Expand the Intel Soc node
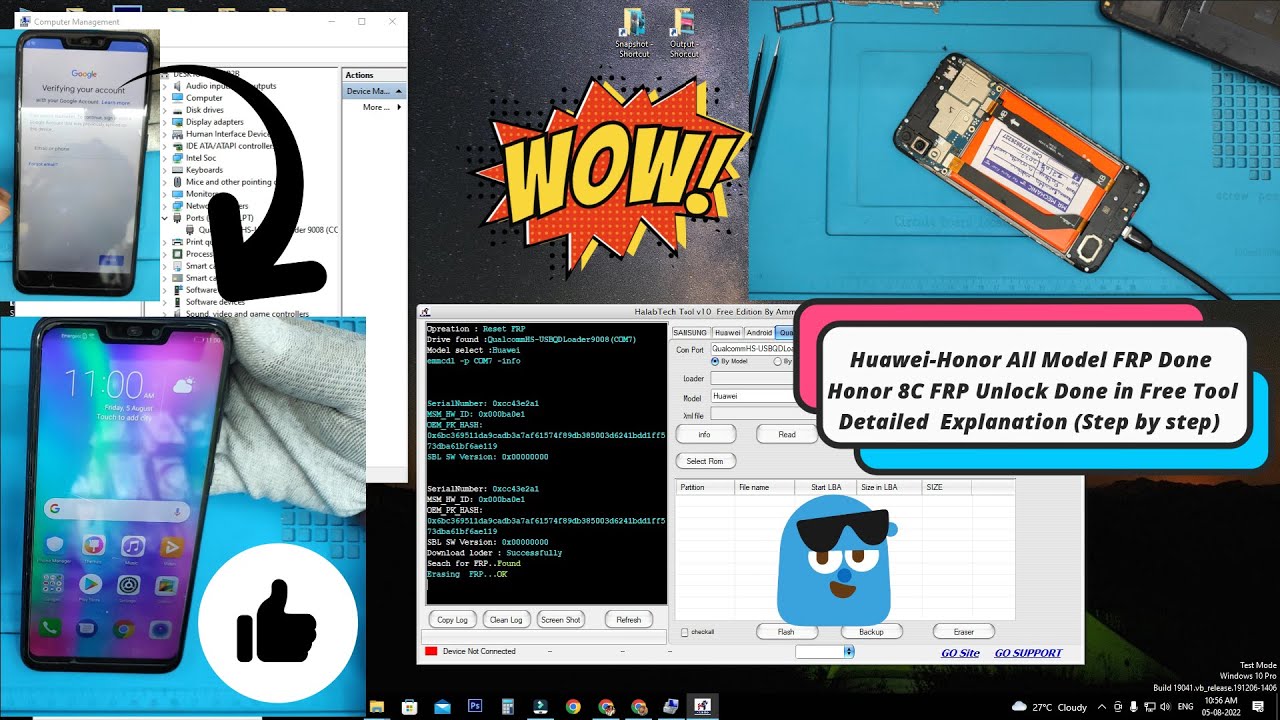This screenshot has height=720, width=1280. click(165, 158)
